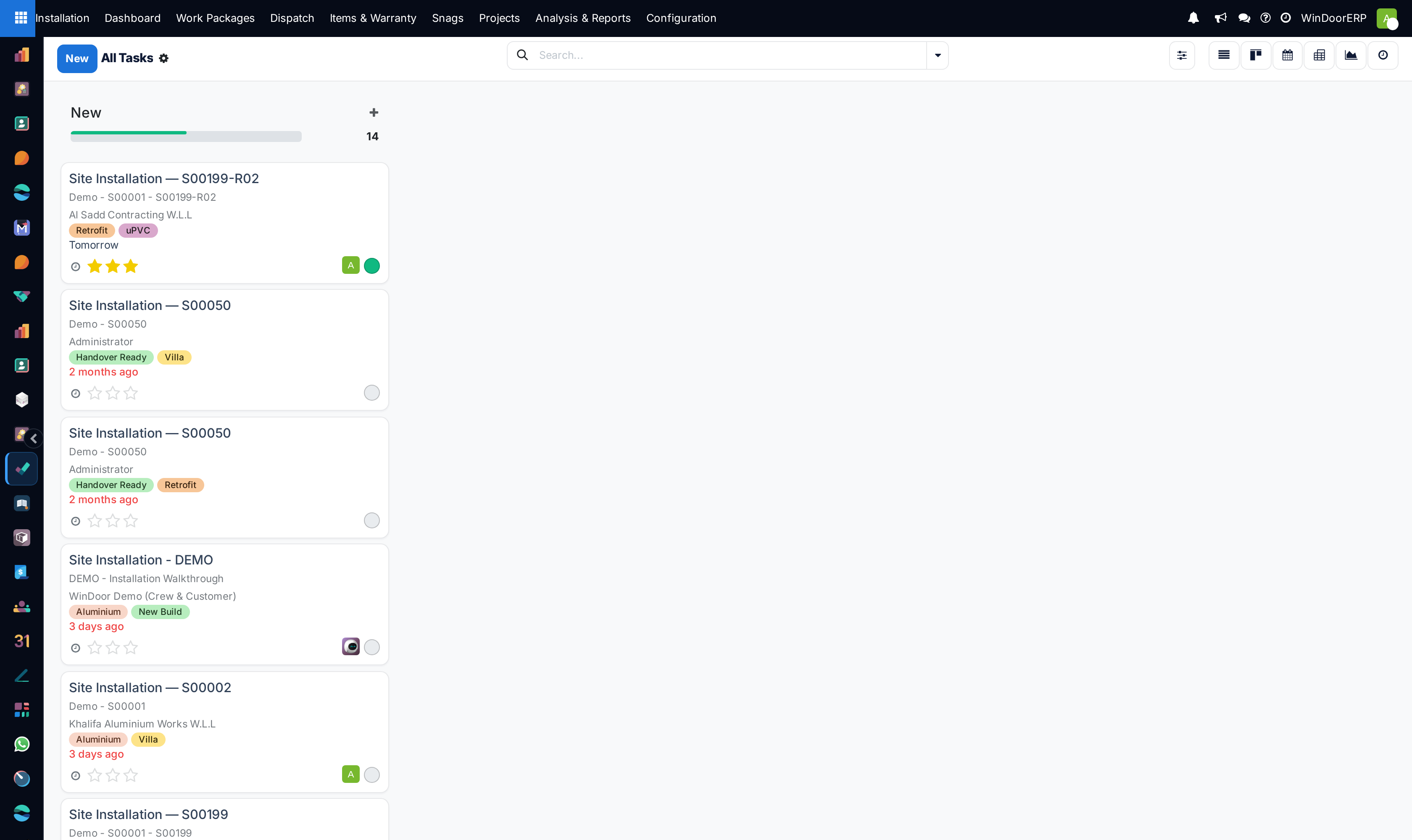Open the Snags menu
Image resolution: width=1412 pixels, height=840 pixels.
click(x=448, y=18)
